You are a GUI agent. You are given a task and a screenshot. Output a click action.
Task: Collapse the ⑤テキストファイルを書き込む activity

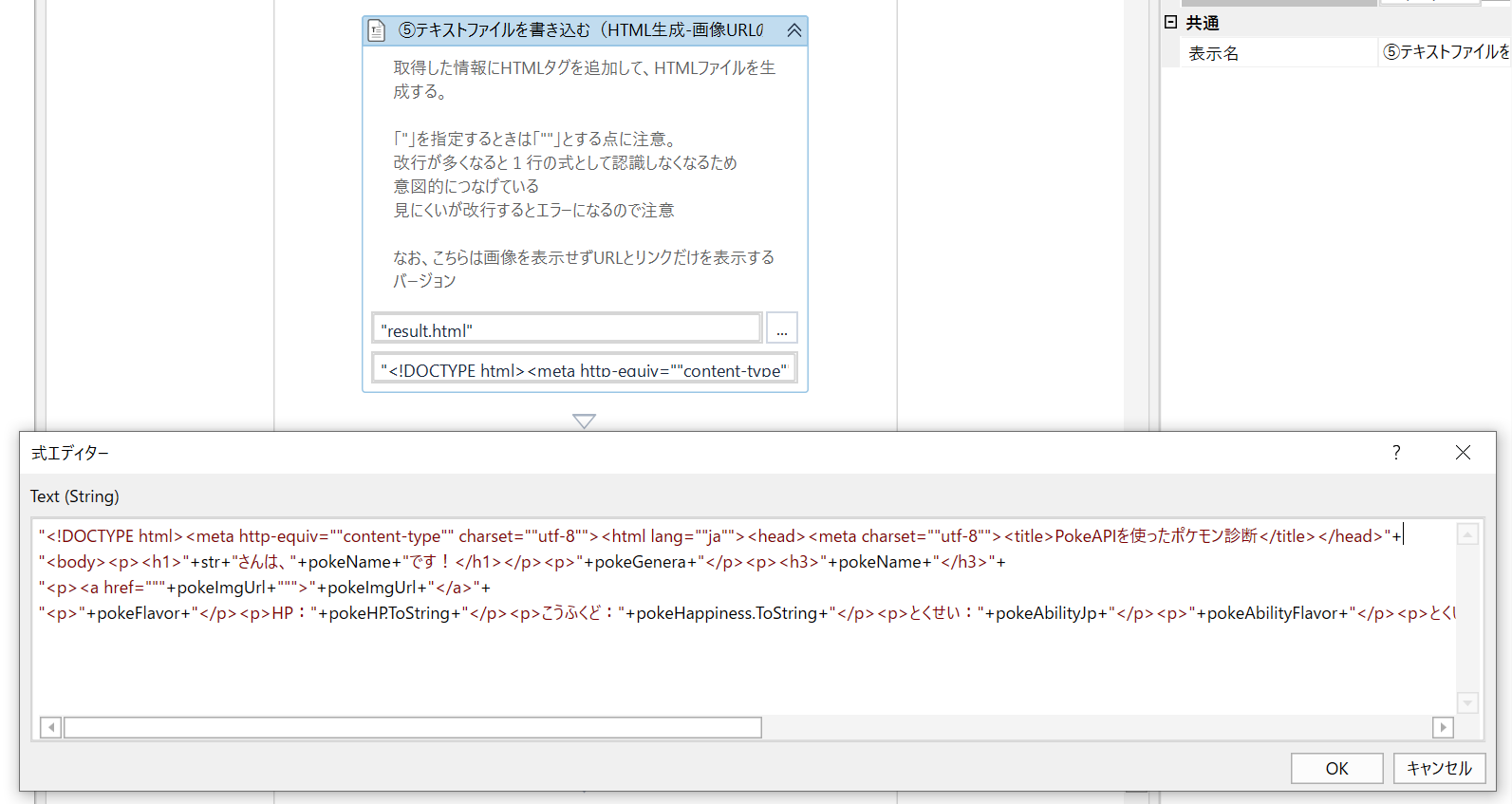[794, 30]
